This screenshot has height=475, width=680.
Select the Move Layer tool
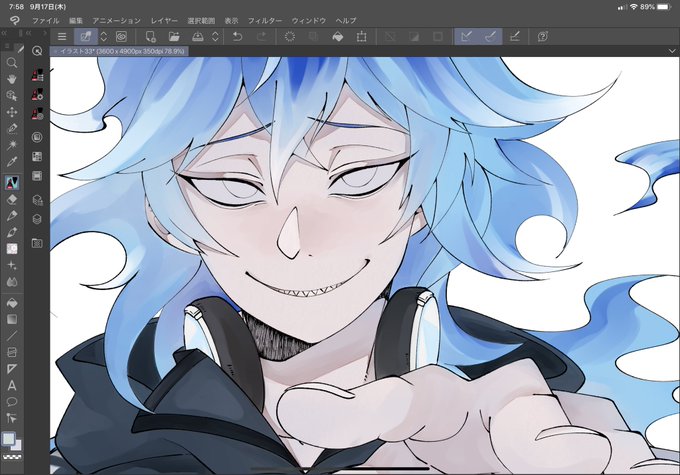(12, 112)
